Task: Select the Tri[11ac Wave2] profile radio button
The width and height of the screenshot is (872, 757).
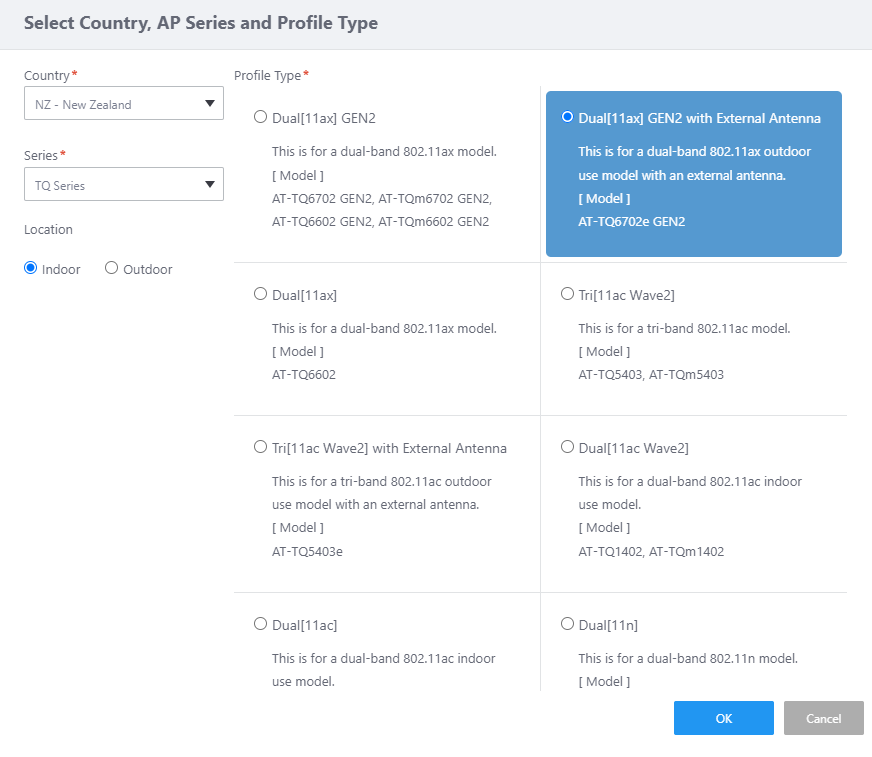Action: (x=568, y=294)
